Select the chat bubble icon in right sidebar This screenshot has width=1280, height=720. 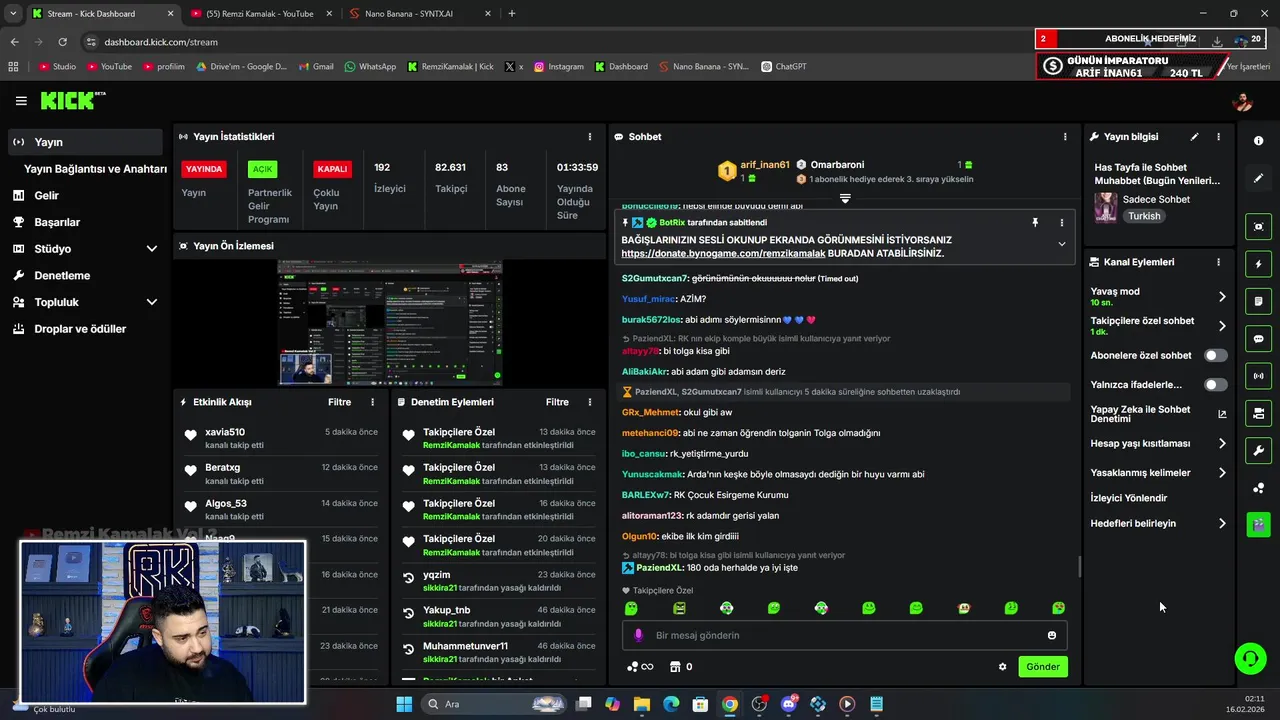(1258, 339)
